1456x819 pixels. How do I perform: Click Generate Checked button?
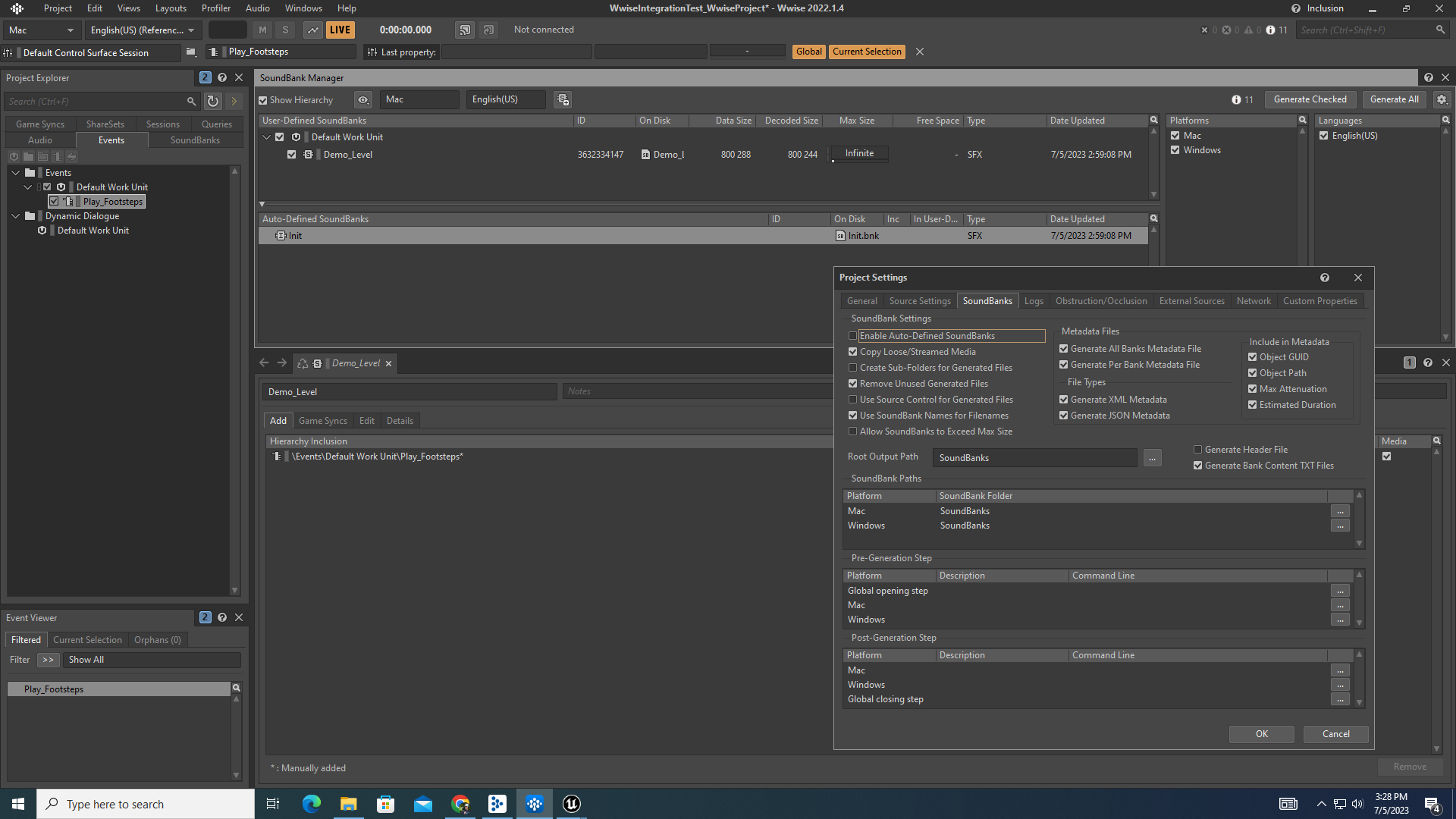click(1310, 99)
